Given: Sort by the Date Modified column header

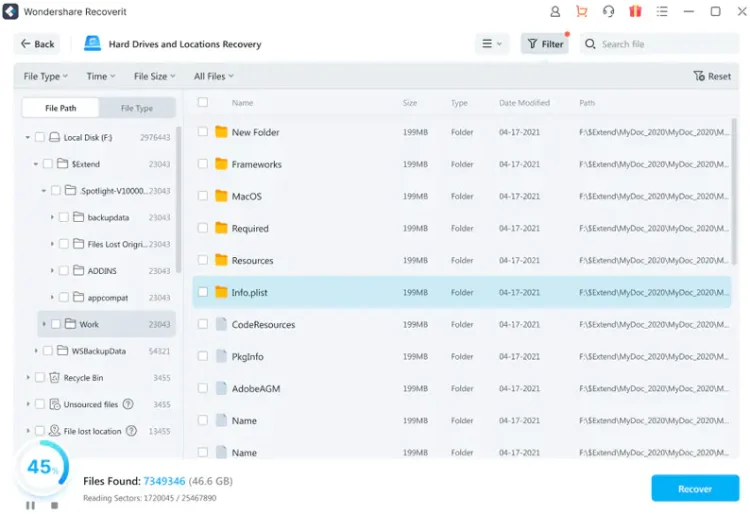Looking at the screenshot, I should pyautogui.click(x=524, y=103).
